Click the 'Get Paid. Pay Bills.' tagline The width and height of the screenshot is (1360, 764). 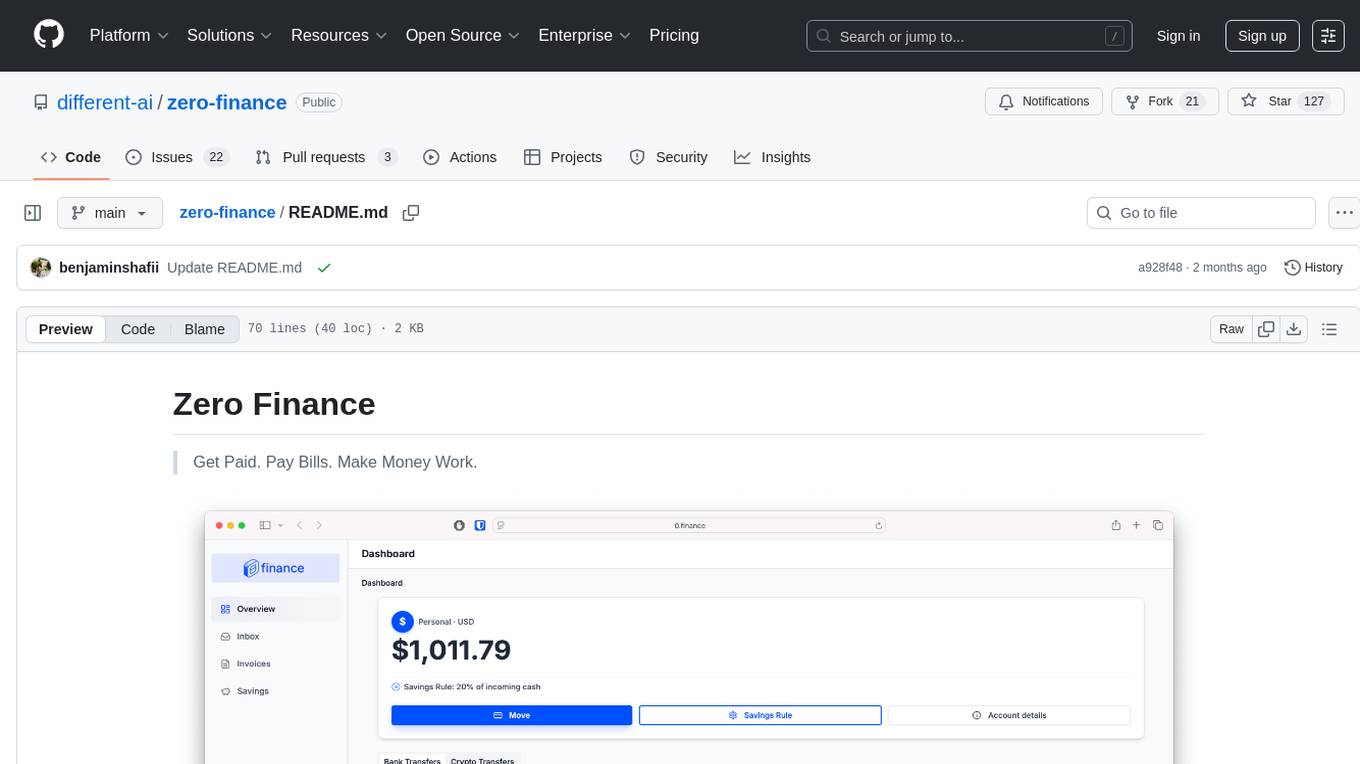[335, 462]
